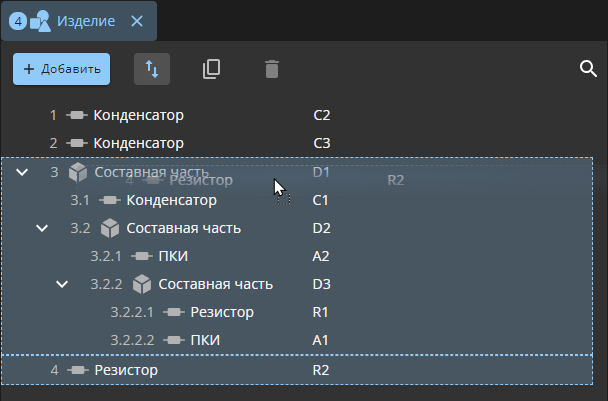
Task: Select row 3.2.2 Составная часть
Action: [x=297, y=284]
